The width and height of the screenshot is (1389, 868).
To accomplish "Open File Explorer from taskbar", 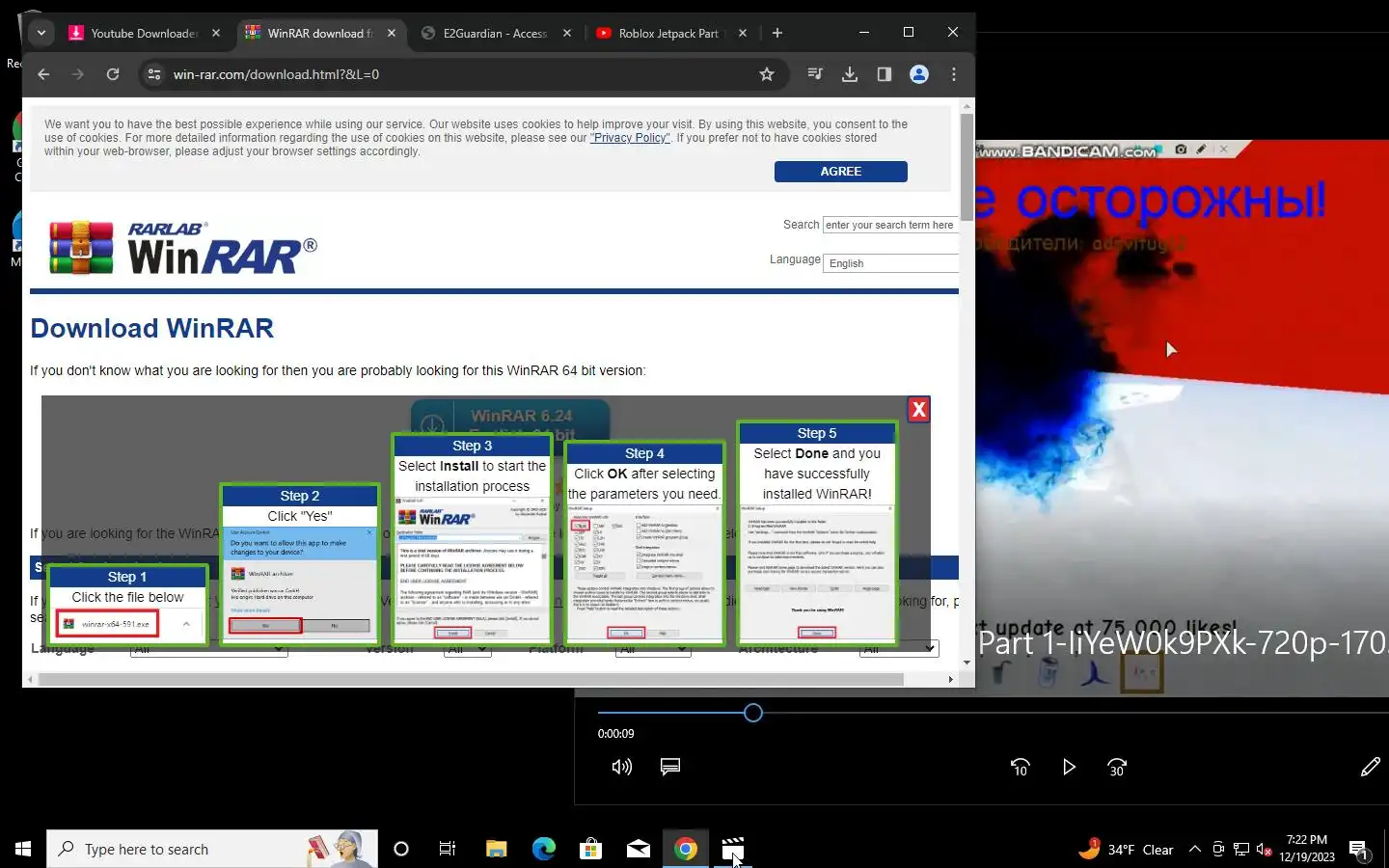I will click(496, 849).
